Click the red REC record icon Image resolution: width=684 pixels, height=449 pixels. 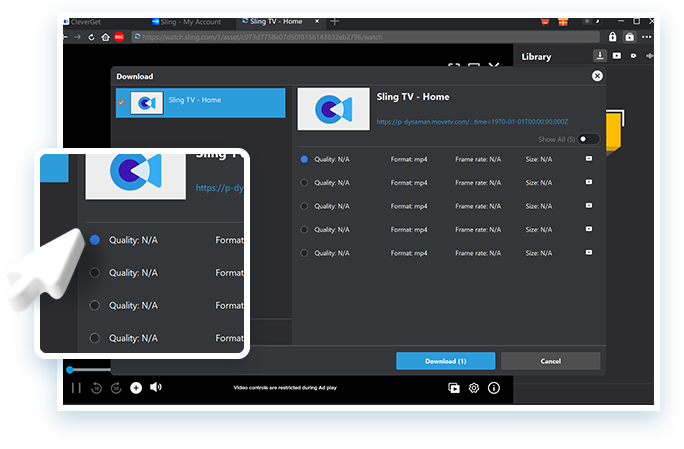click(119, 37)
